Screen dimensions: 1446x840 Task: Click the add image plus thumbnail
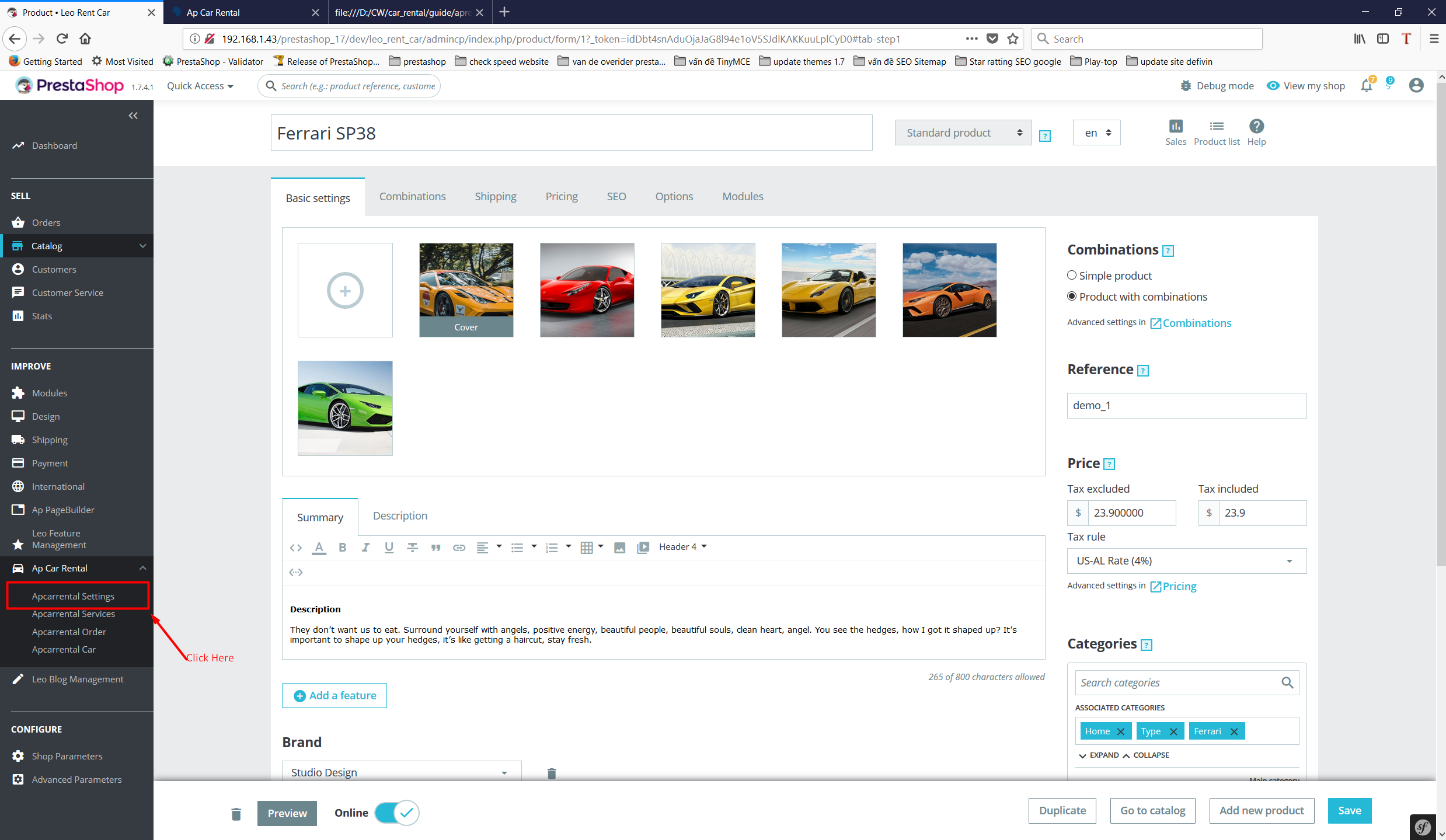pyautogui.click(x=345, y=290)
